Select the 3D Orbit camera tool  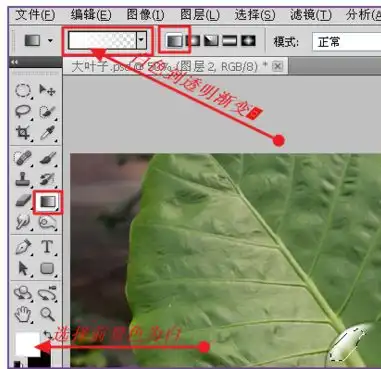47,293
